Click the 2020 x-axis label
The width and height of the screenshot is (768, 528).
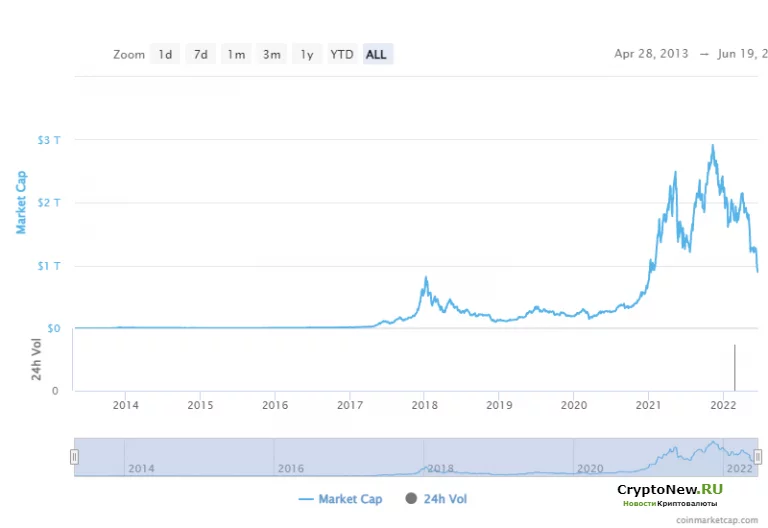click(574, 405)
